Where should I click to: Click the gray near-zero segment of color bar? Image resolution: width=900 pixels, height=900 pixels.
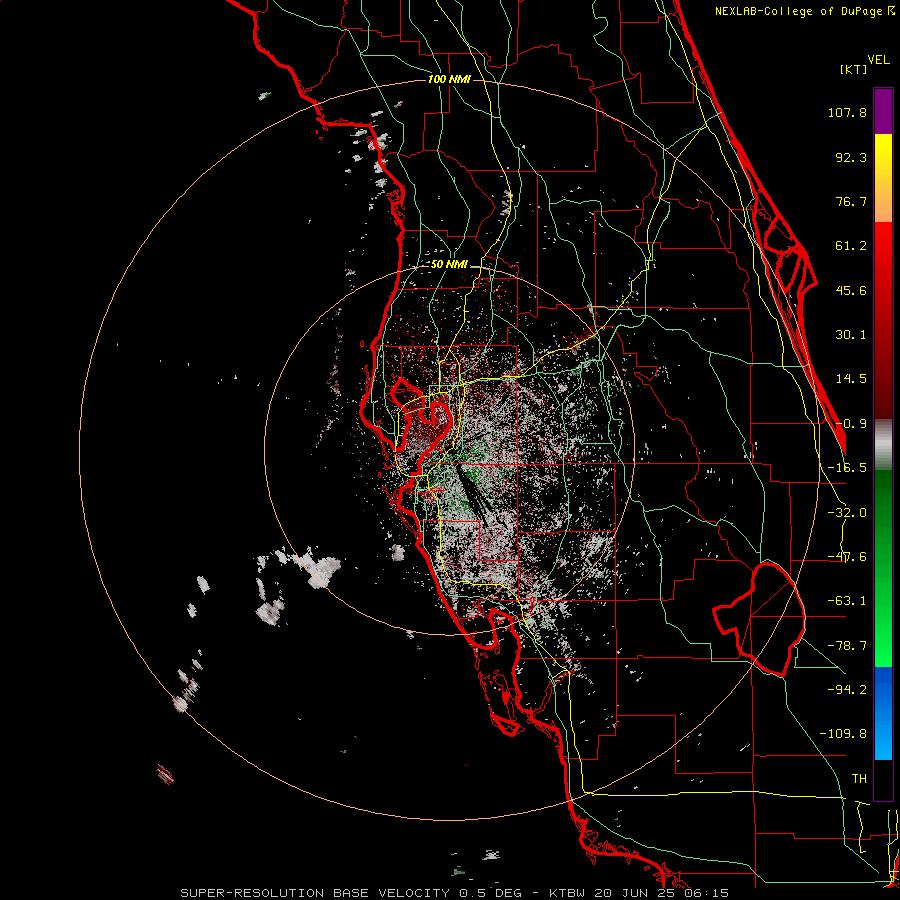tap(883, 445)
